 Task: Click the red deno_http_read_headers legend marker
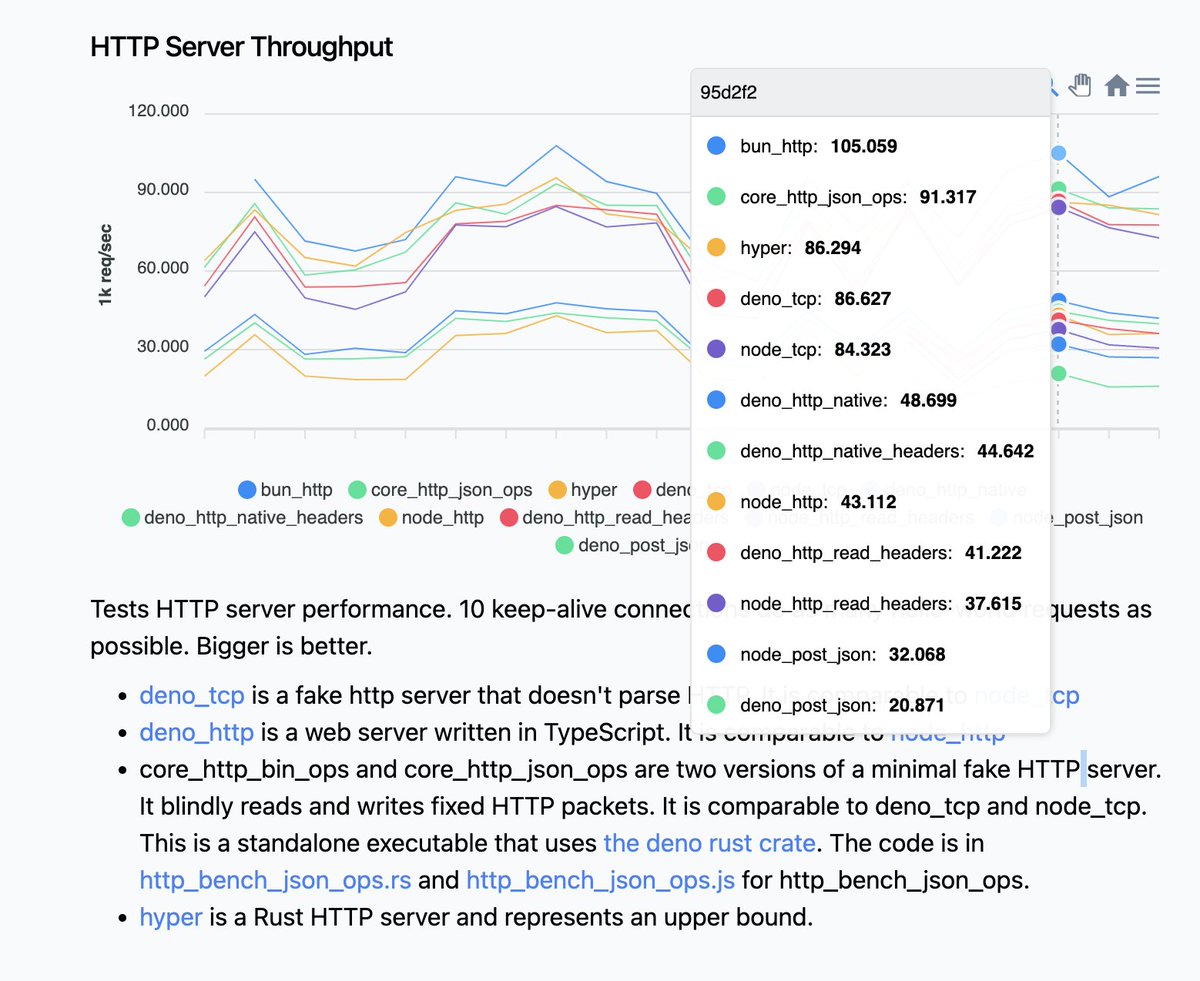pyautogui.click(x=509, y=518)
